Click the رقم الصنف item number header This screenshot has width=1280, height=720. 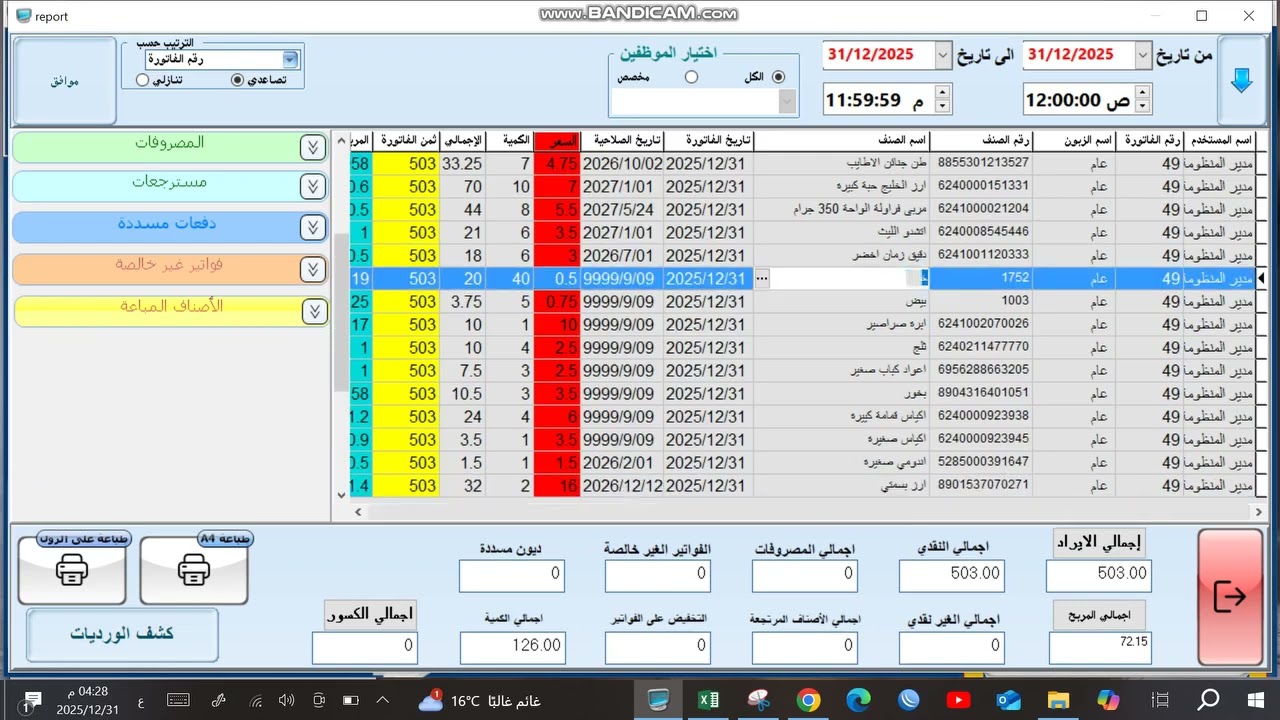pos(982,141)
